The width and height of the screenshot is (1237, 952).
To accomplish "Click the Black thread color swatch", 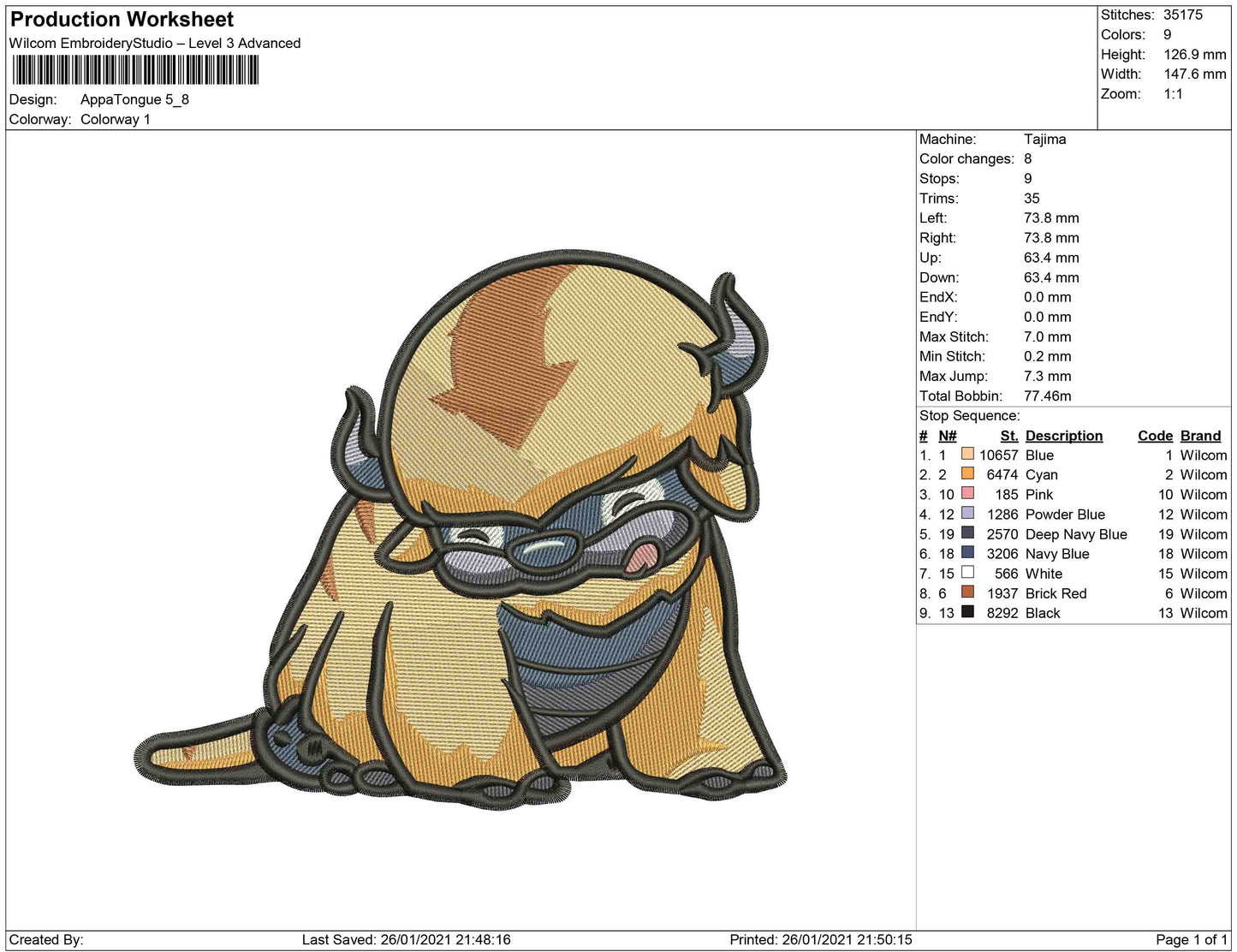I will [x=967, y=612].
